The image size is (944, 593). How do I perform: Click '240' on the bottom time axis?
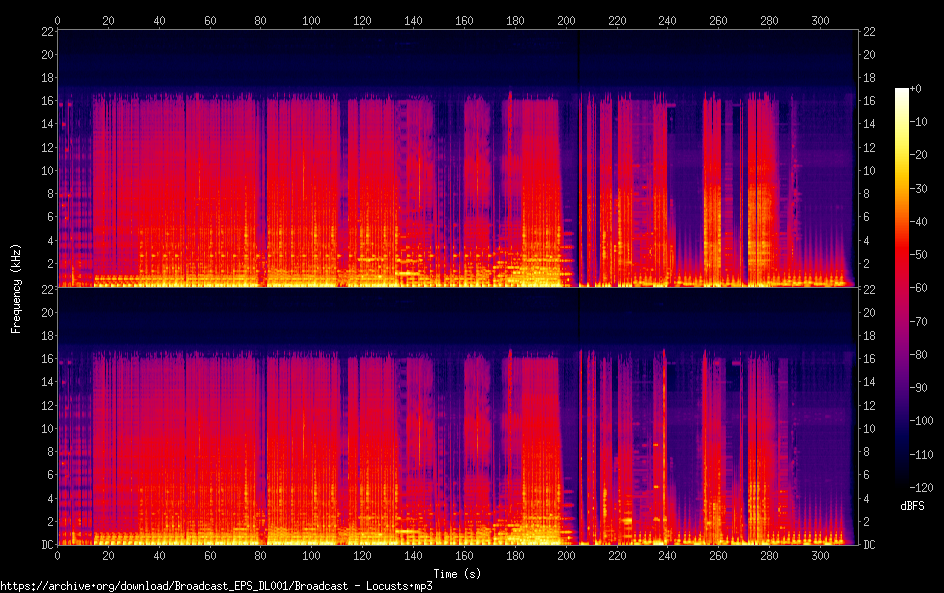(668, 556)
